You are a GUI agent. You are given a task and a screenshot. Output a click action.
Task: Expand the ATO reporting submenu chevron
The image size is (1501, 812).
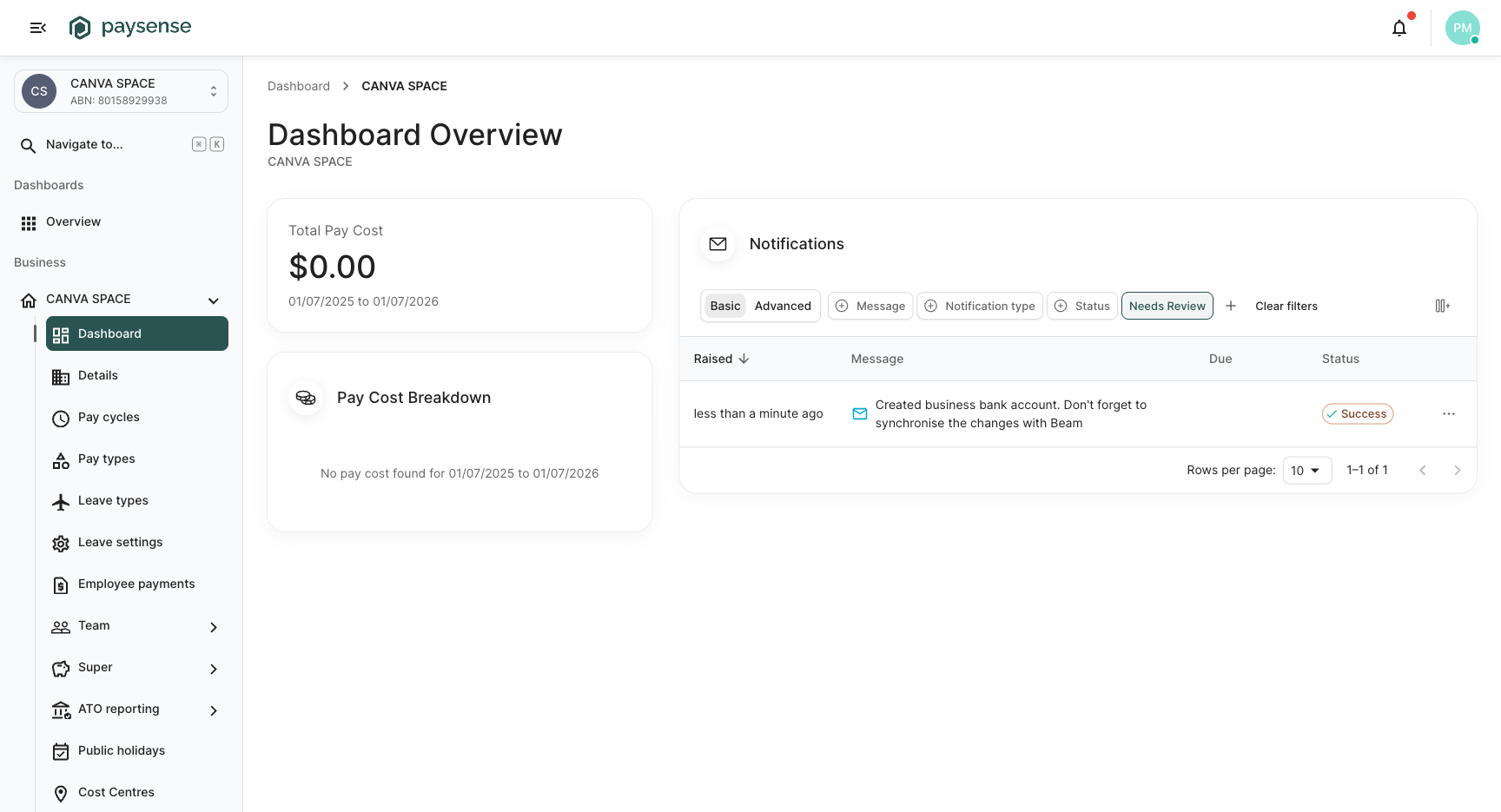(x=214, y=710)
